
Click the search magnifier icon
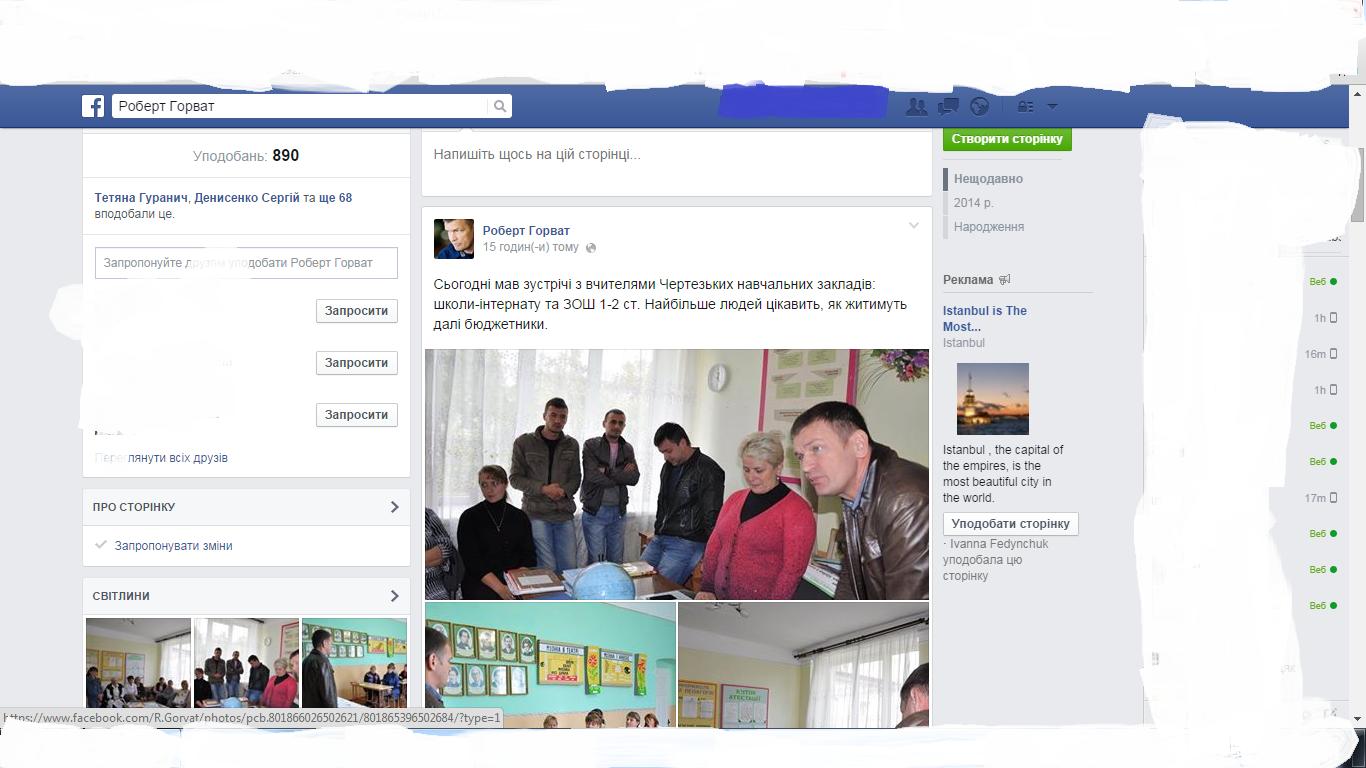click(500, 106)
